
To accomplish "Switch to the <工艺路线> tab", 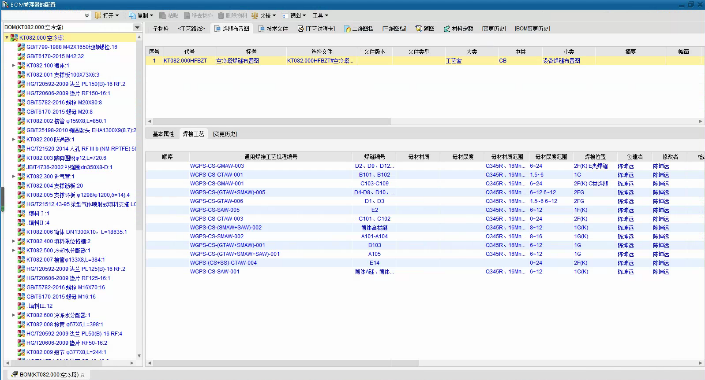I will 192,28.
